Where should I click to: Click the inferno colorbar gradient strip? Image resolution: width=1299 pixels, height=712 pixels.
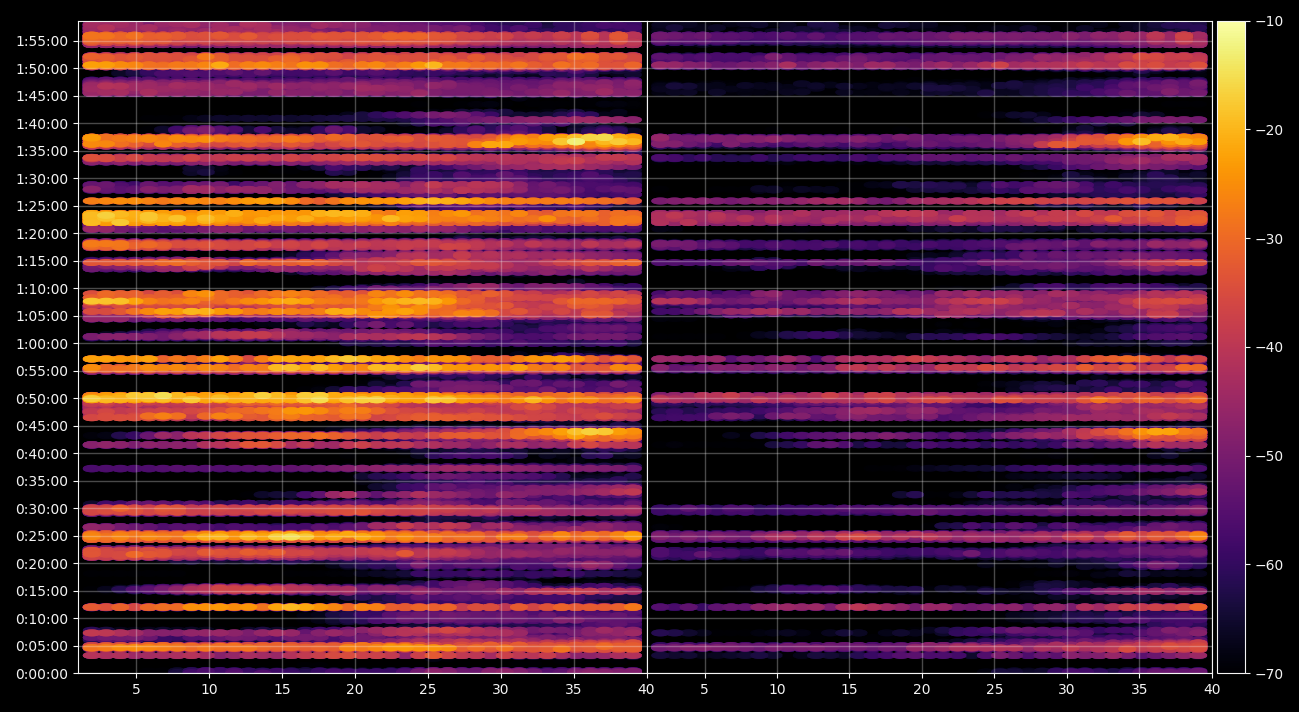click(x=1231, y=347)
